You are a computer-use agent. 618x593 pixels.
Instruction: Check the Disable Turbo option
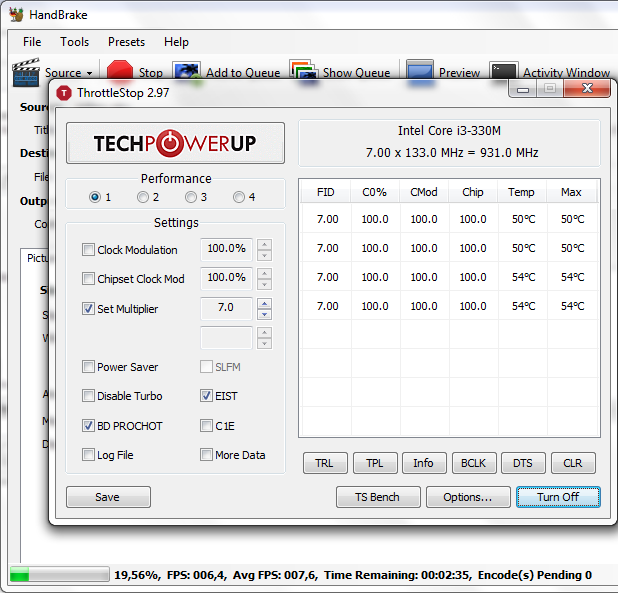click(x=88, y=396)
